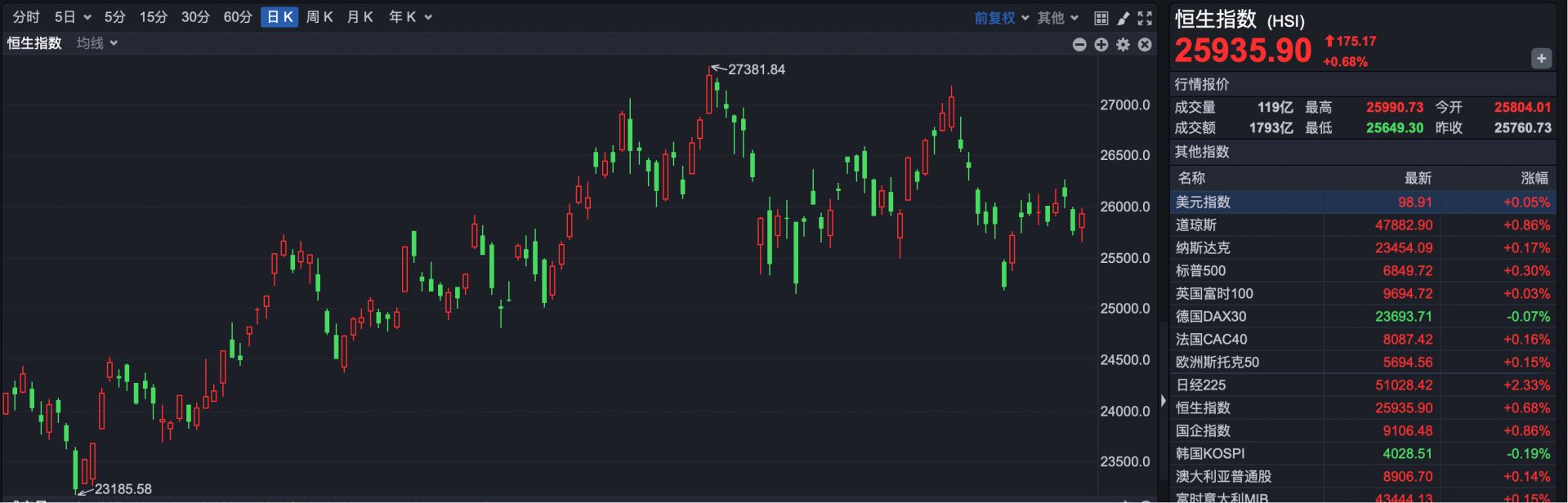
Task: Select the 60分 interval tab
Action: 238,17
